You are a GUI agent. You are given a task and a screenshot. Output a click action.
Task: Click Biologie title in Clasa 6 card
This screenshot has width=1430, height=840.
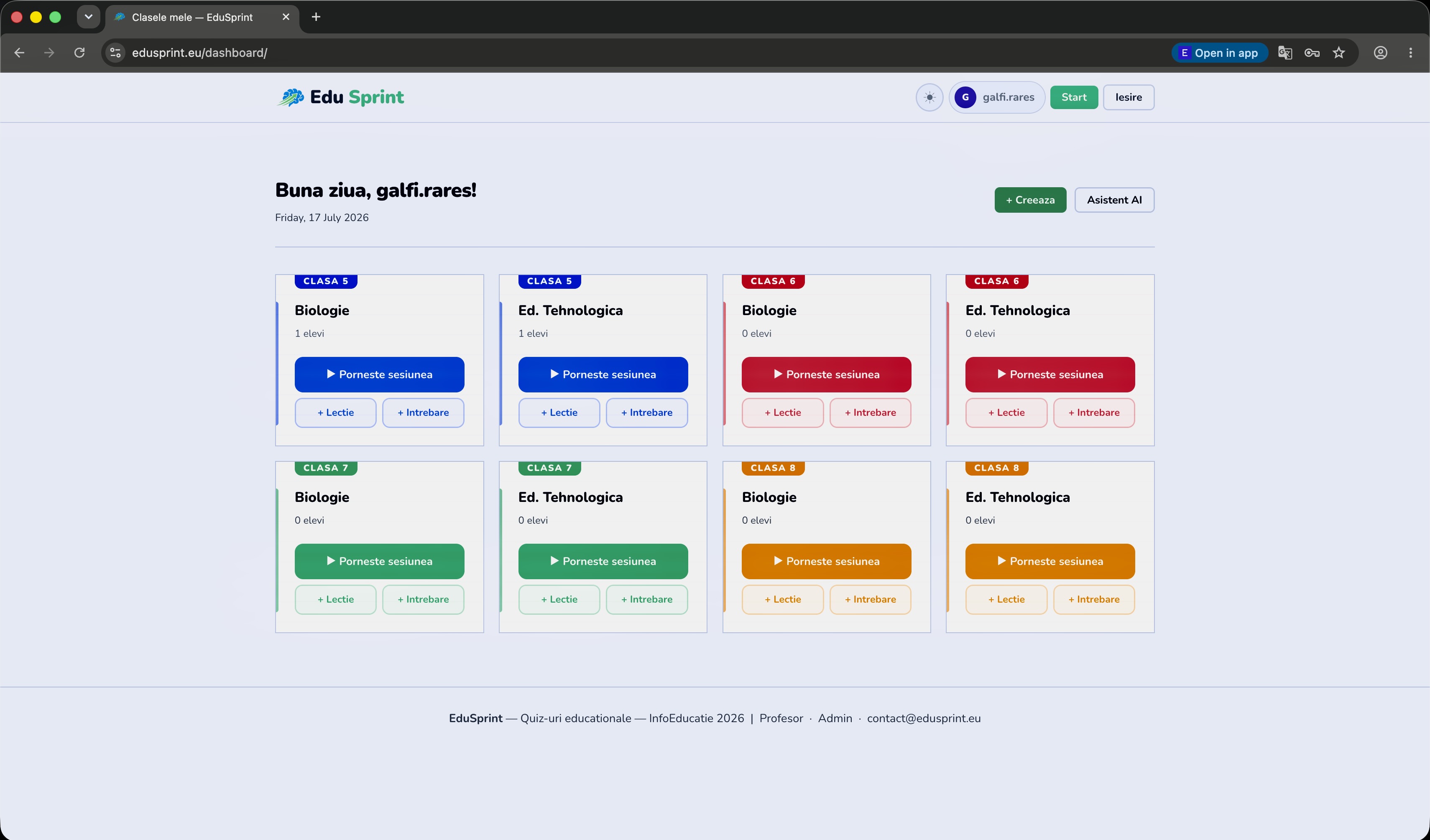coord(769,311)
